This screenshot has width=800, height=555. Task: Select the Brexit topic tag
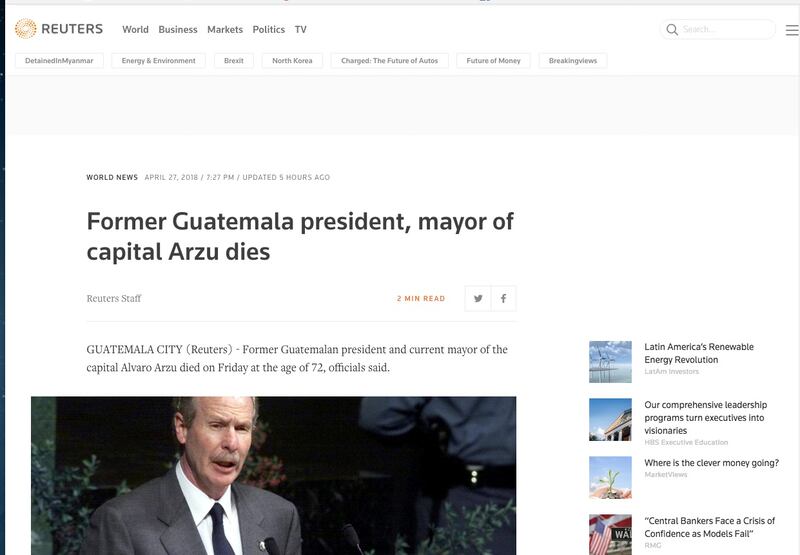pos(234,61)
